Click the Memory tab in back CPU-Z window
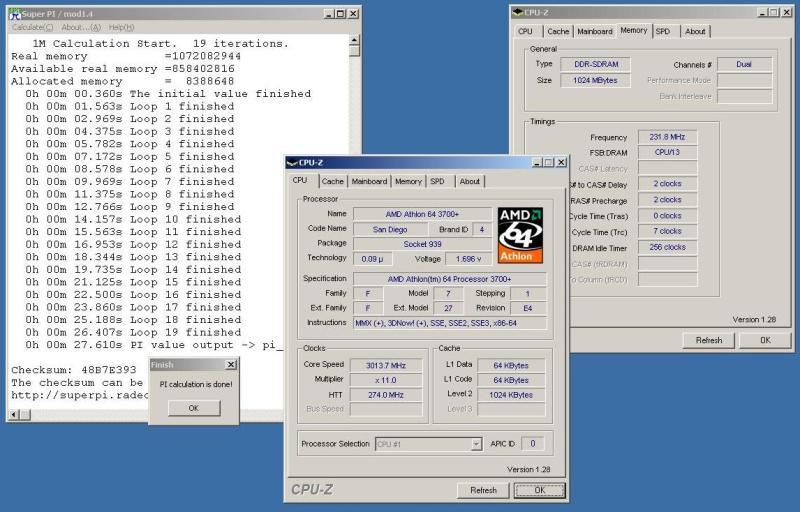The width and height of the screenshot is (800, 512). (634, 31)
